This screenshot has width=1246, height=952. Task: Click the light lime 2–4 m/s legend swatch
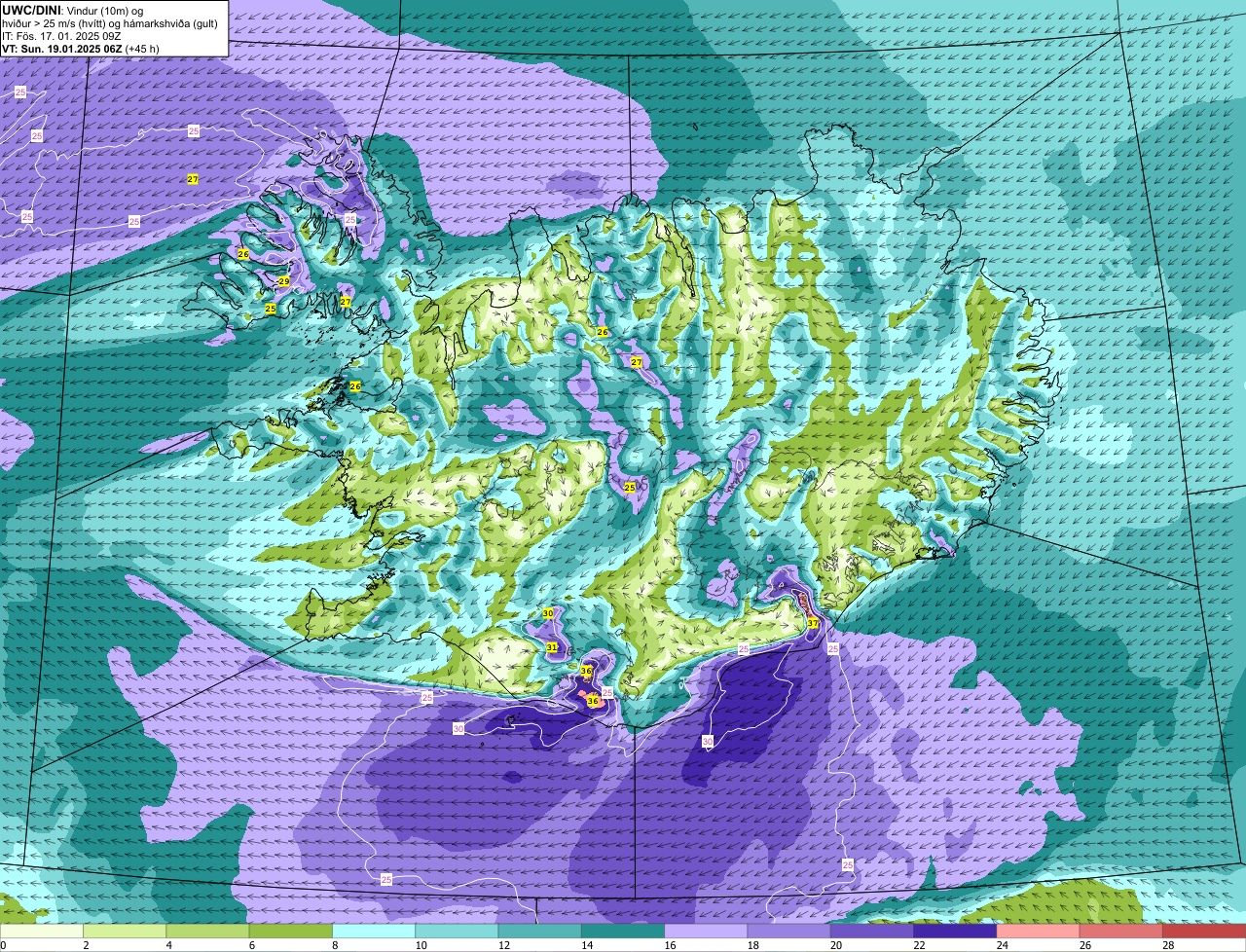pos(126,931)
